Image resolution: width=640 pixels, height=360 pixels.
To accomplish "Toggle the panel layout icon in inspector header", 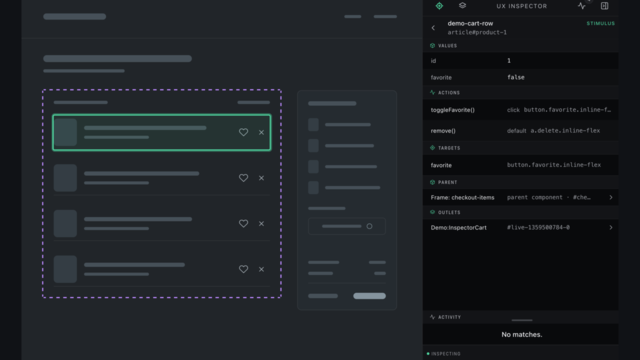I will (604, 6).
